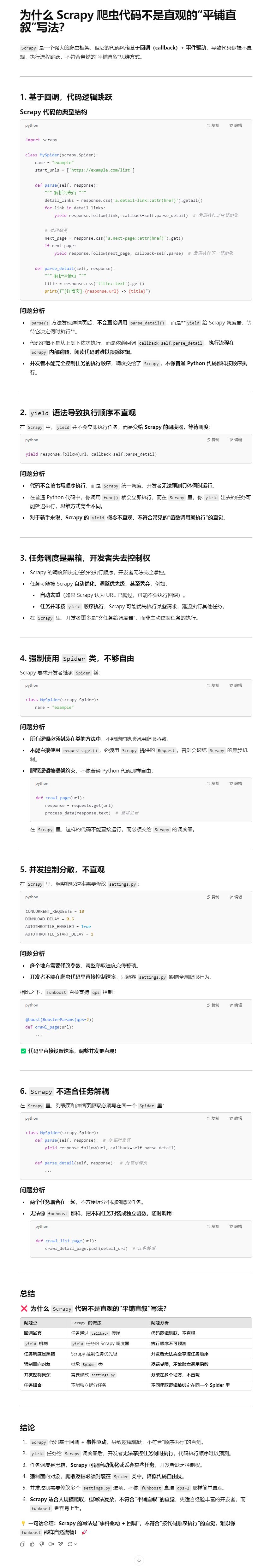Viewport: 270px width, 1568px height.
Task: Copy the crawl_list_page code block
Action: [x=213, y=1227]
